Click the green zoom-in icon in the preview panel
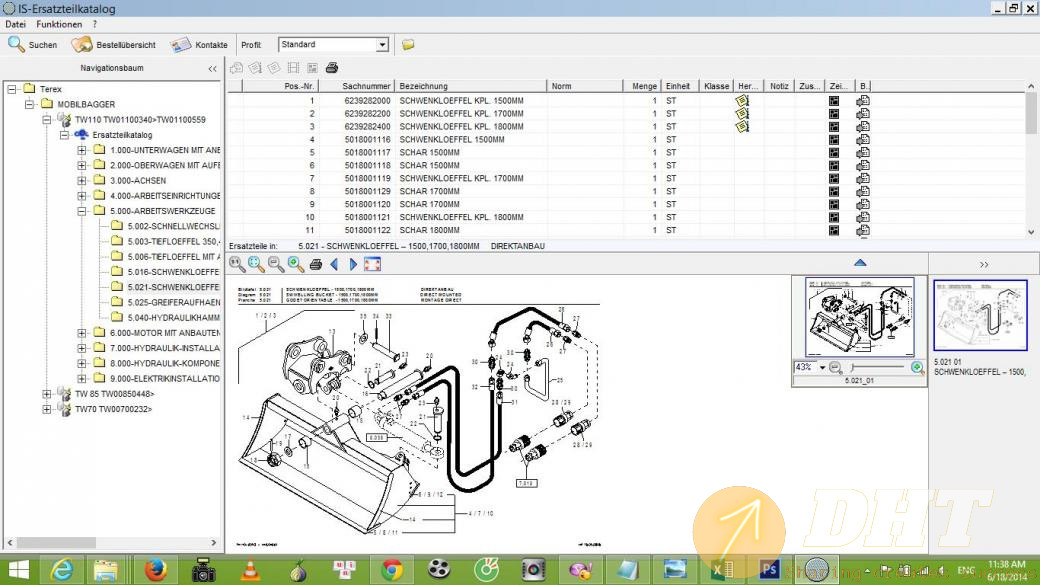Screen dimensions: 1040x585 tap(917, 367)
